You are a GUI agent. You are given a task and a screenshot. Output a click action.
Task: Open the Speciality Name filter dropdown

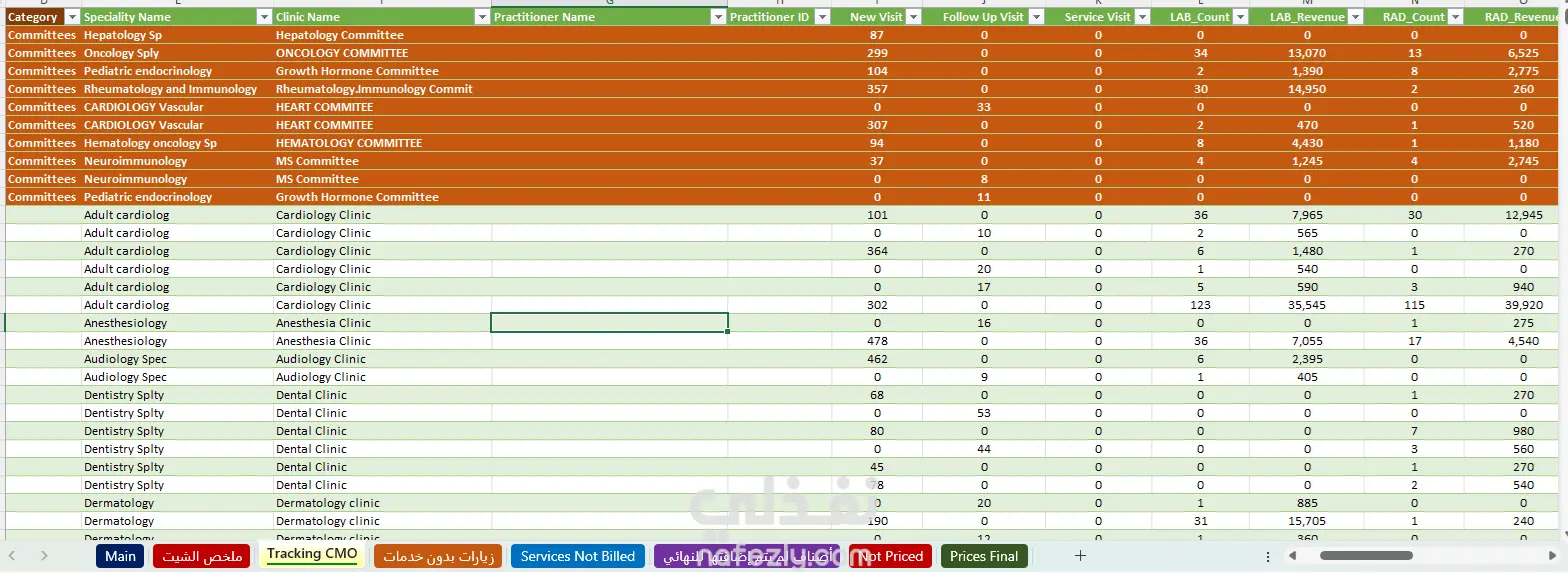264,17
